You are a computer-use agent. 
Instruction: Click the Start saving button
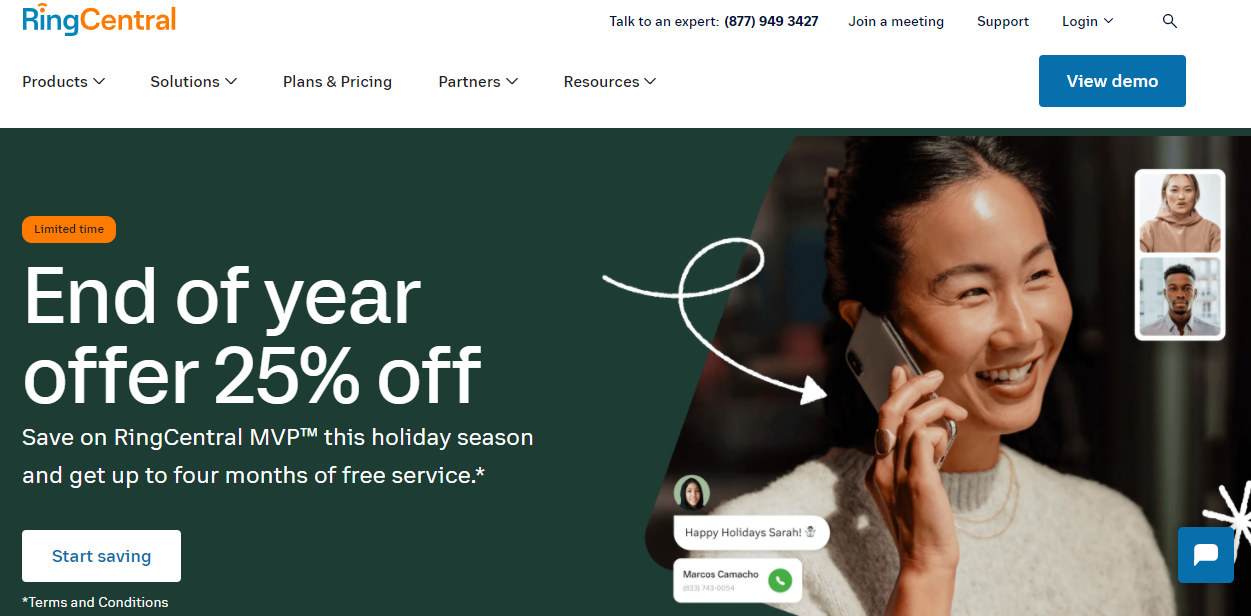tap(101, 556)
